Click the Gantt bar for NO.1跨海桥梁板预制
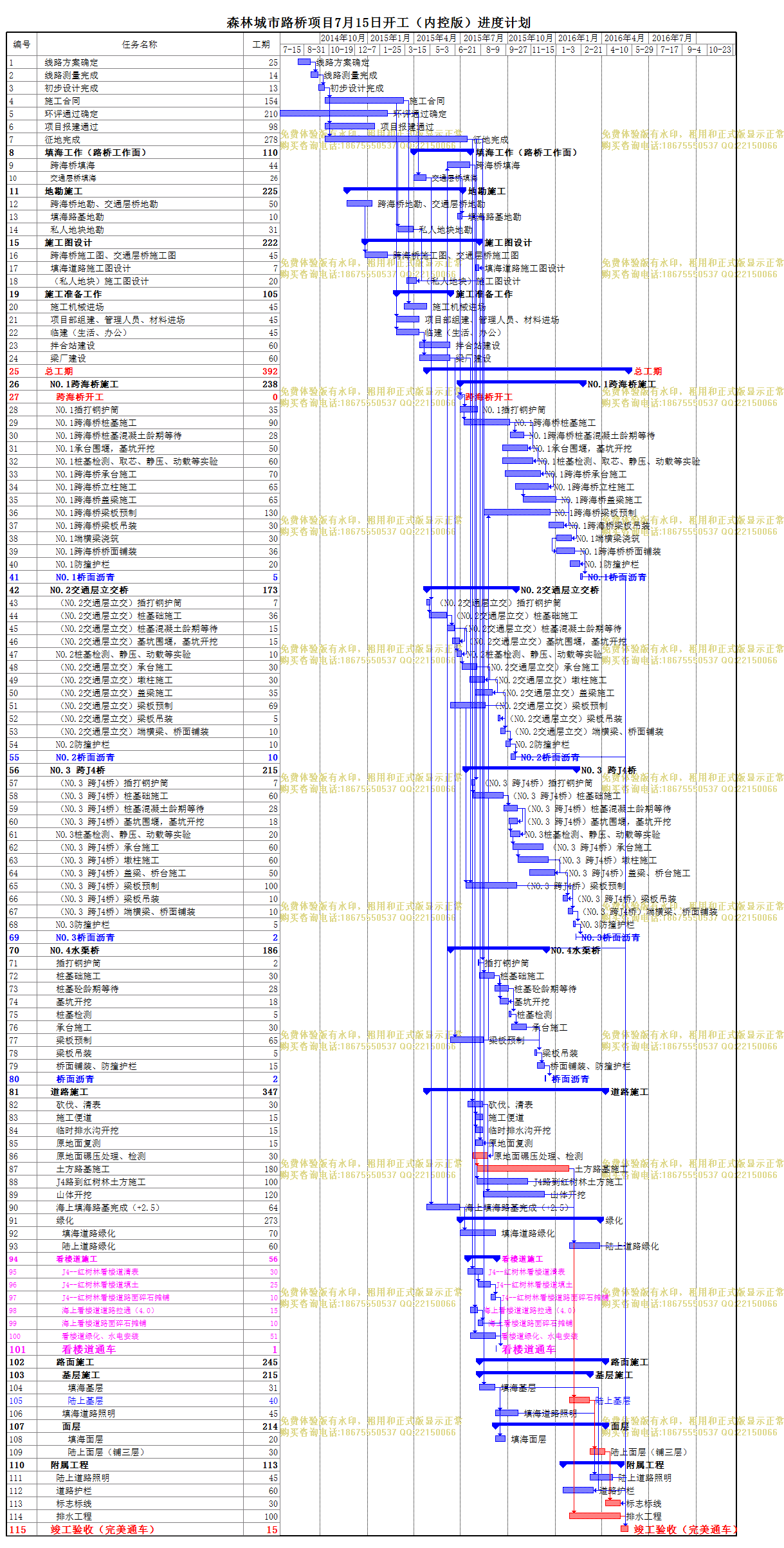This screenshot has width=784, height=1548. (518, 512)
